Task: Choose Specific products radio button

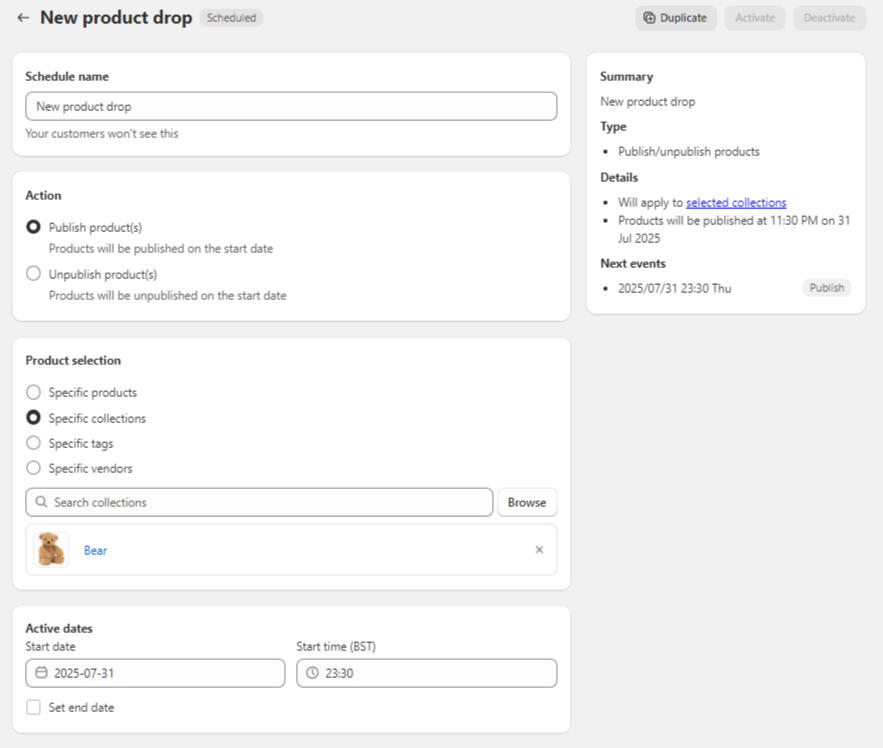Action: pyautogui.click(x=34, y=393)
